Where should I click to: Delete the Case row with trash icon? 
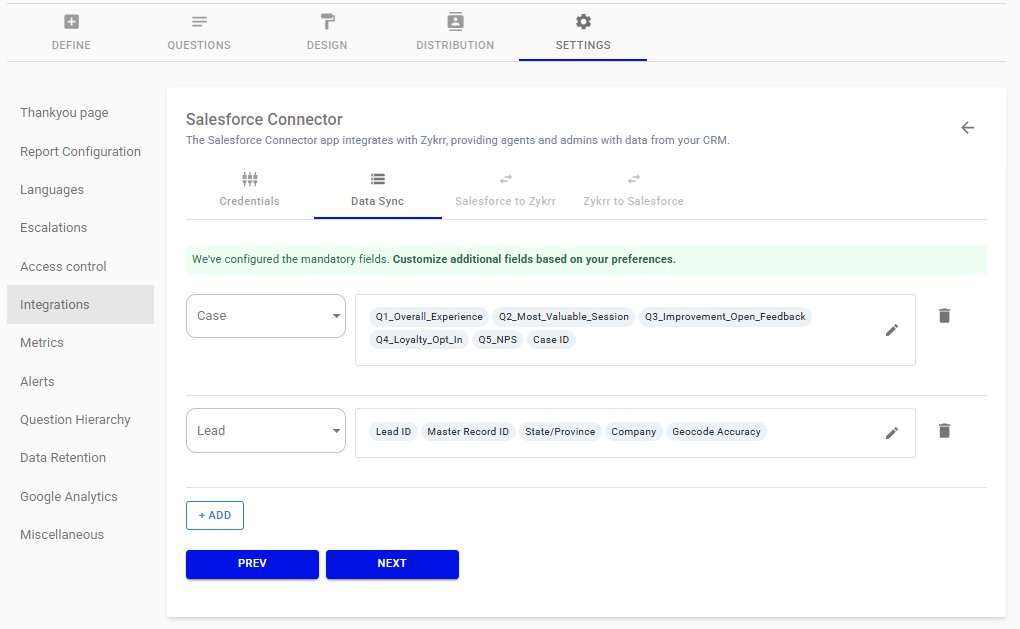(945, 315)
